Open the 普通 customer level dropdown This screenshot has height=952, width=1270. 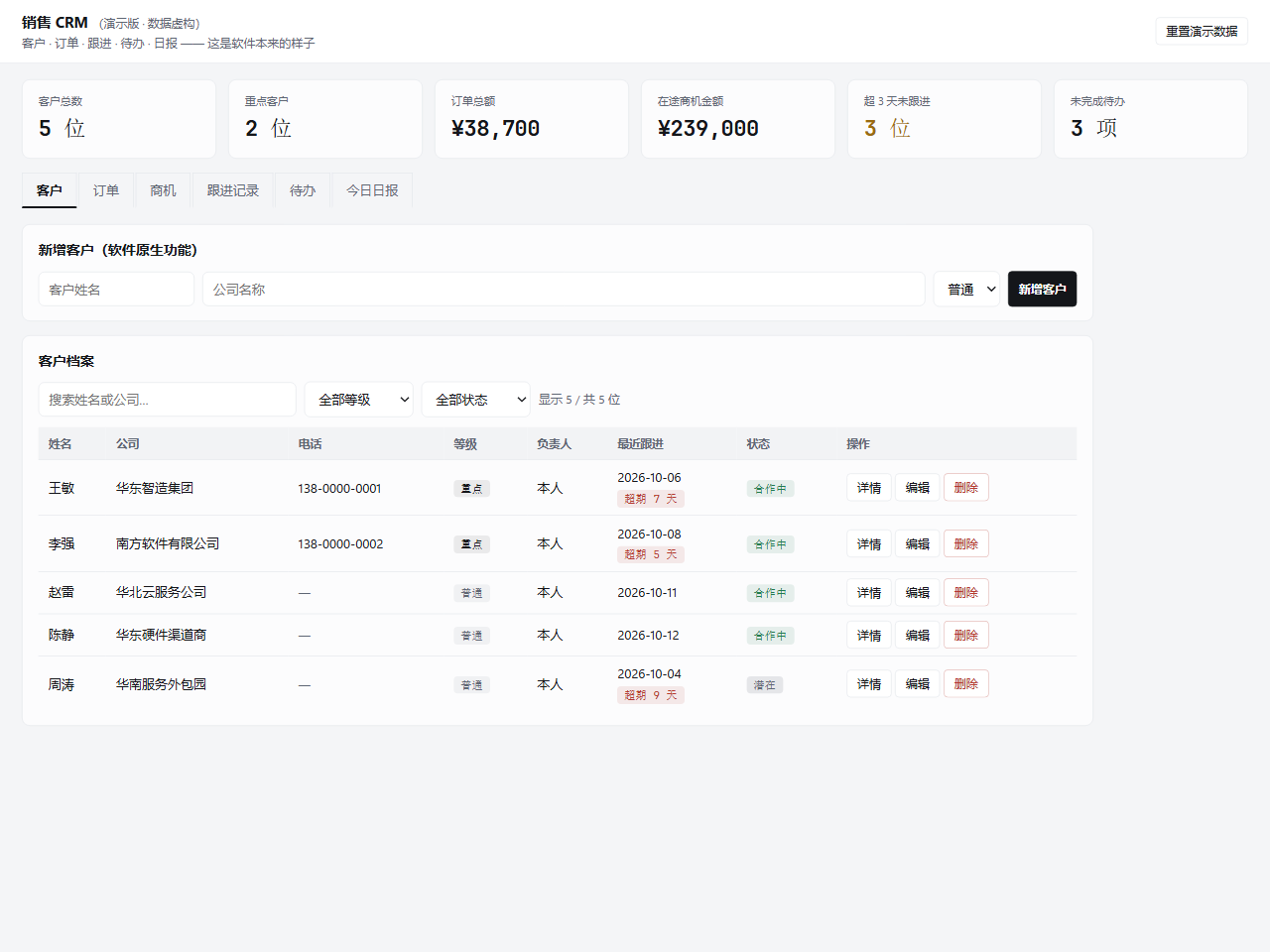(x=966, y=290)
